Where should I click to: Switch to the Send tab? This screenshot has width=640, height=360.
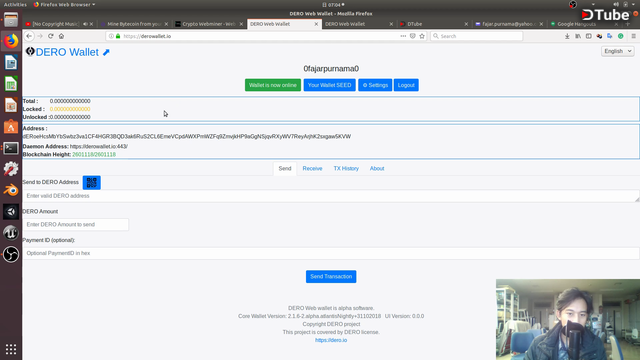tap(285, 168)
